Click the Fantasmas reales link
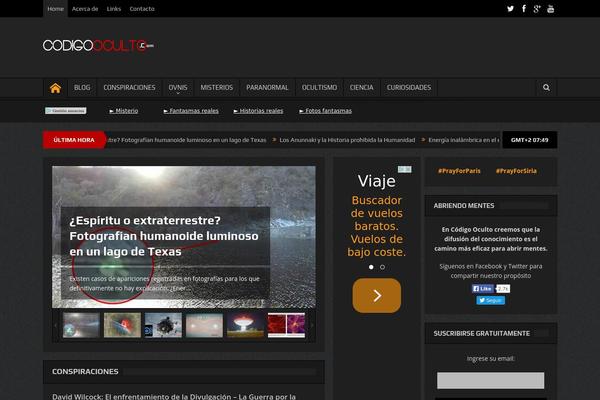600x400 pixels. (191, 111)
